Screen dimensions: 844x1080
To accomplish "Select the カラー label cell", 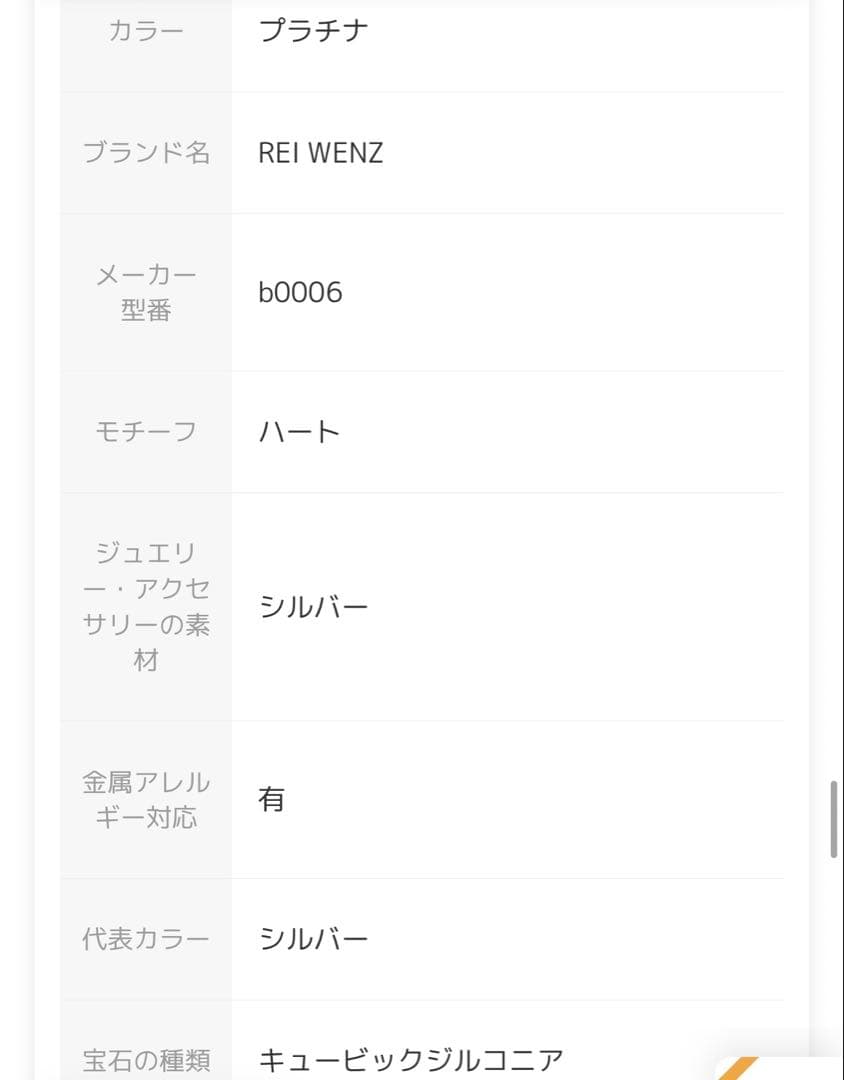I will [x=146, y=31].
